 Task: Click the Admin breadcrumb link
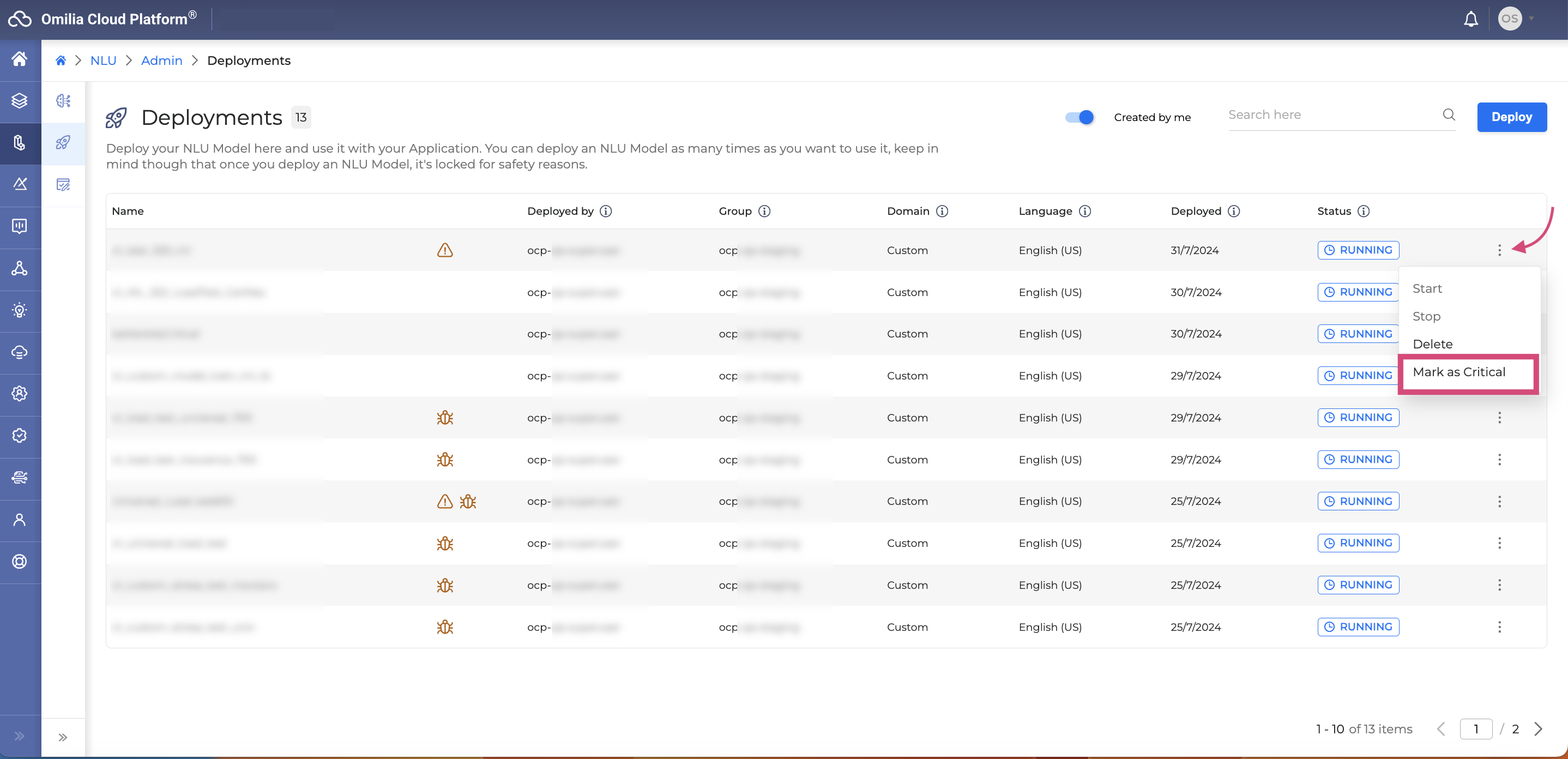tap(162, 61)
